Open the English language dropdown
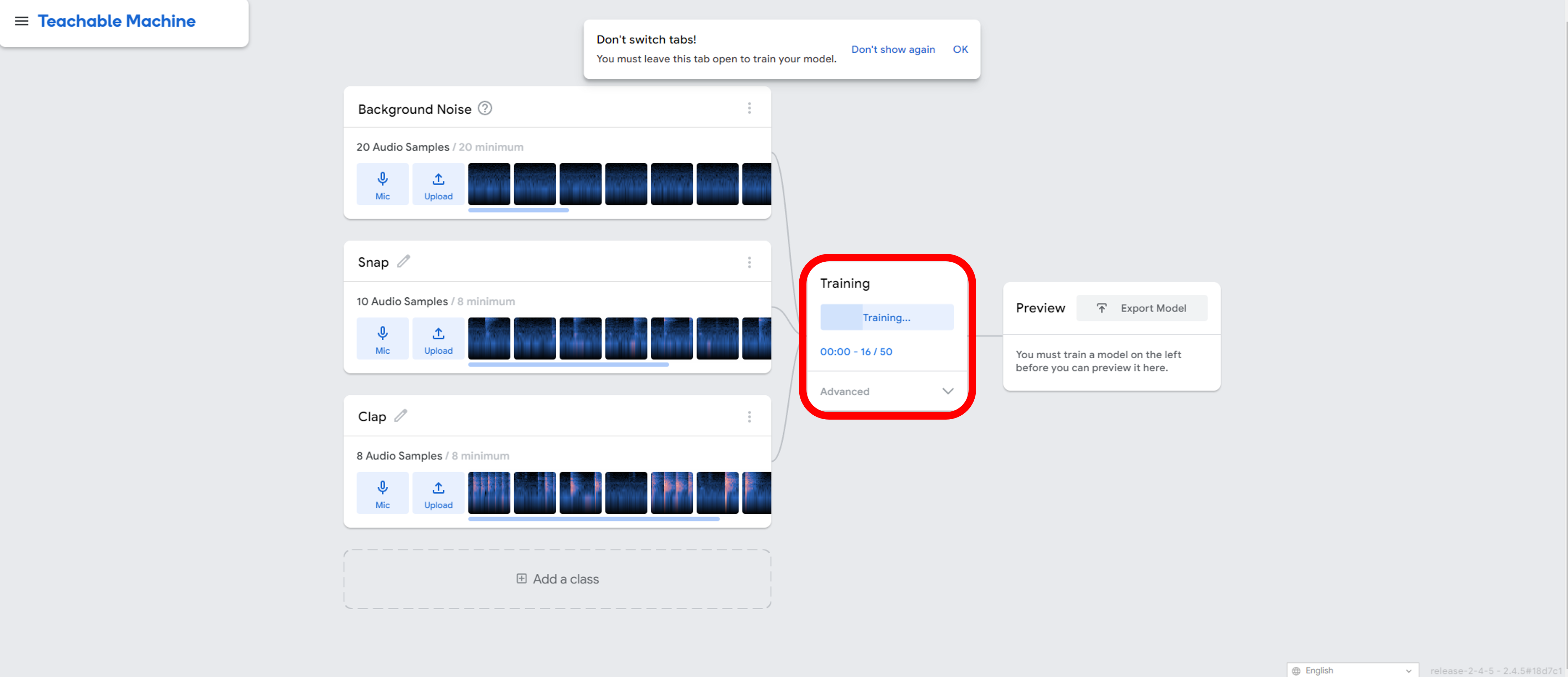The width and height of the screenshot is (1568, 677). [1352, 670]
